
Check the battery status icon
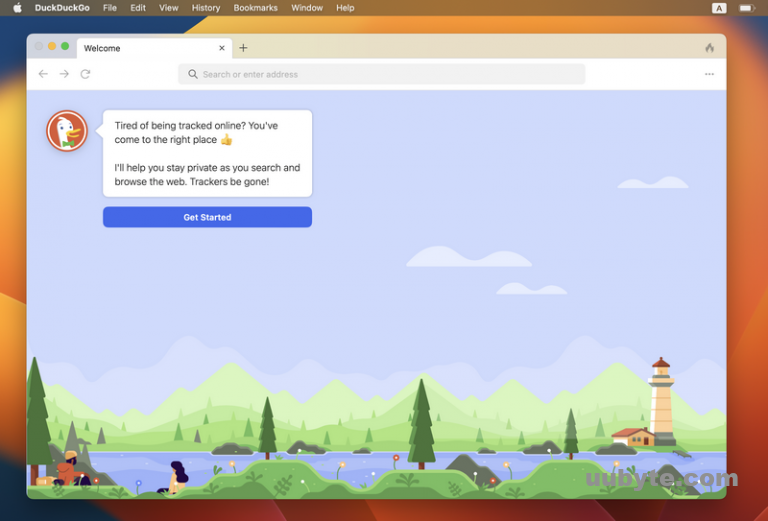[746, 8]
